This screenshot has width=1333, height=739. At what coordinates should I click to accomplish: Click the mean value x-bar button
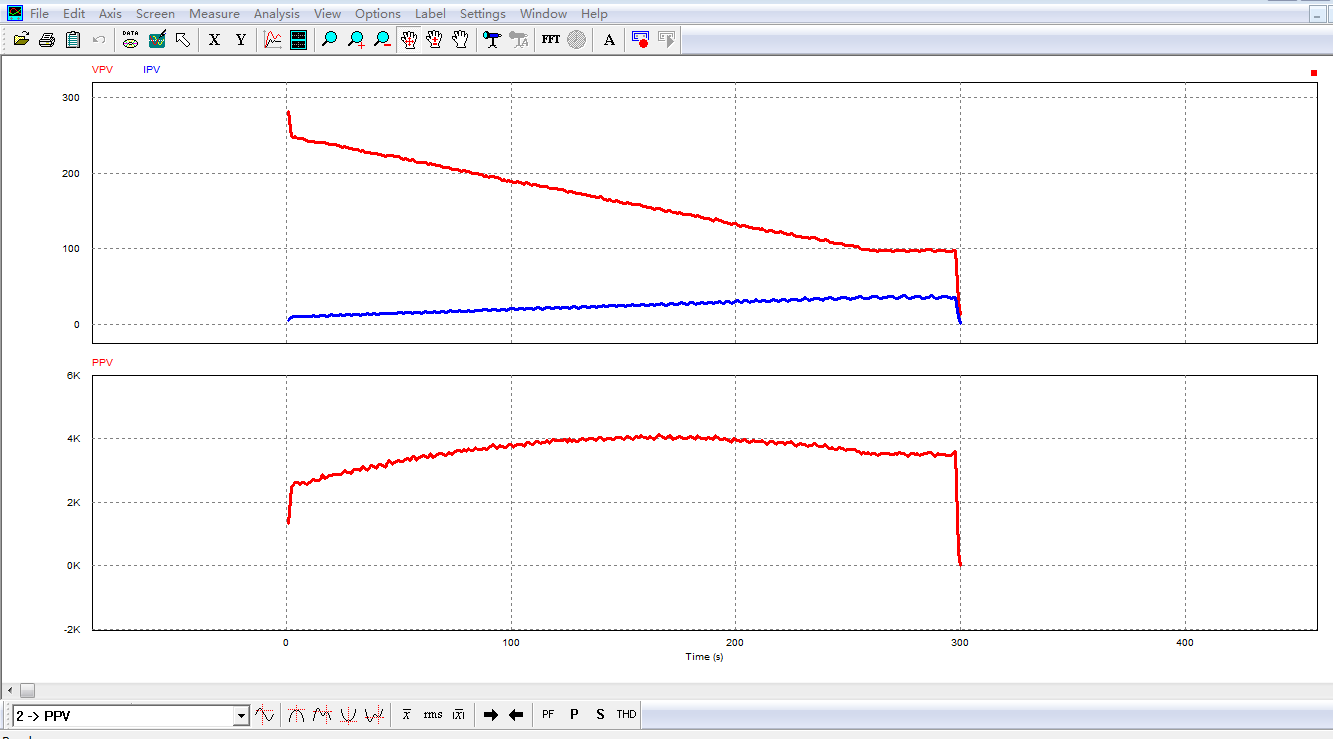coord(407,715)
